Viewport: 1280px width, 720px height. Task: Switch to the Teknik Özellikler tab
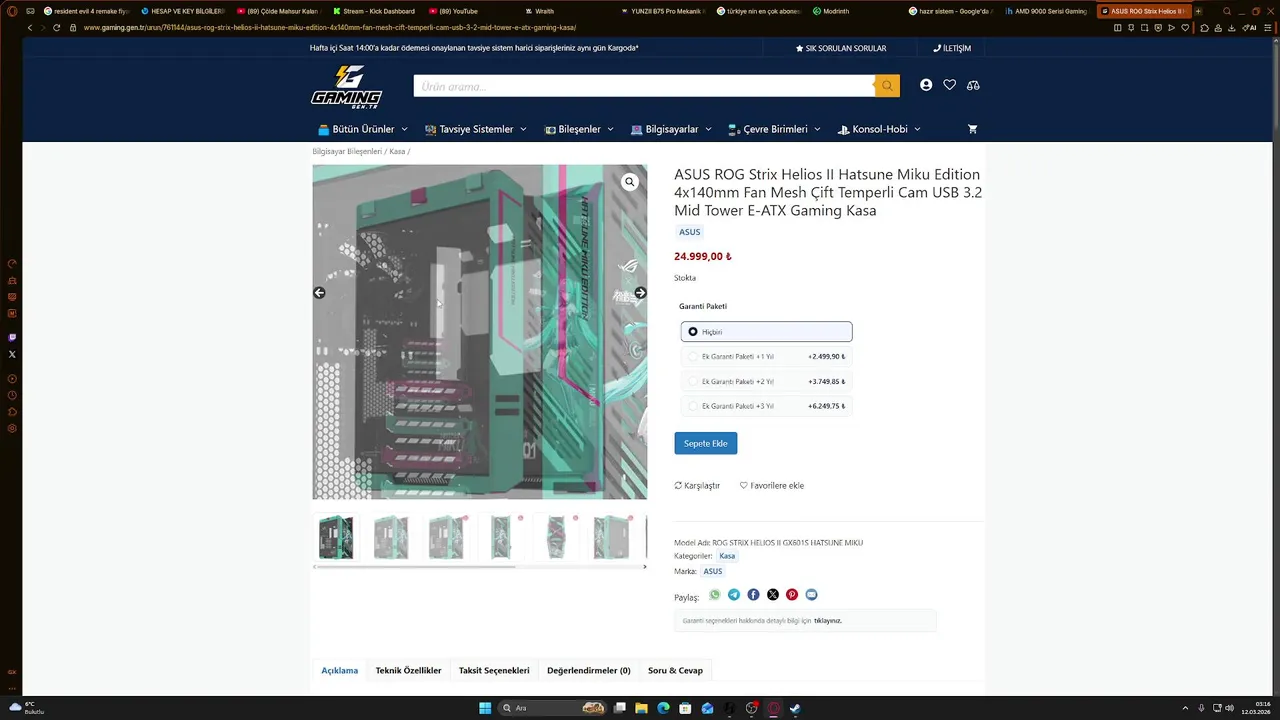408,670
